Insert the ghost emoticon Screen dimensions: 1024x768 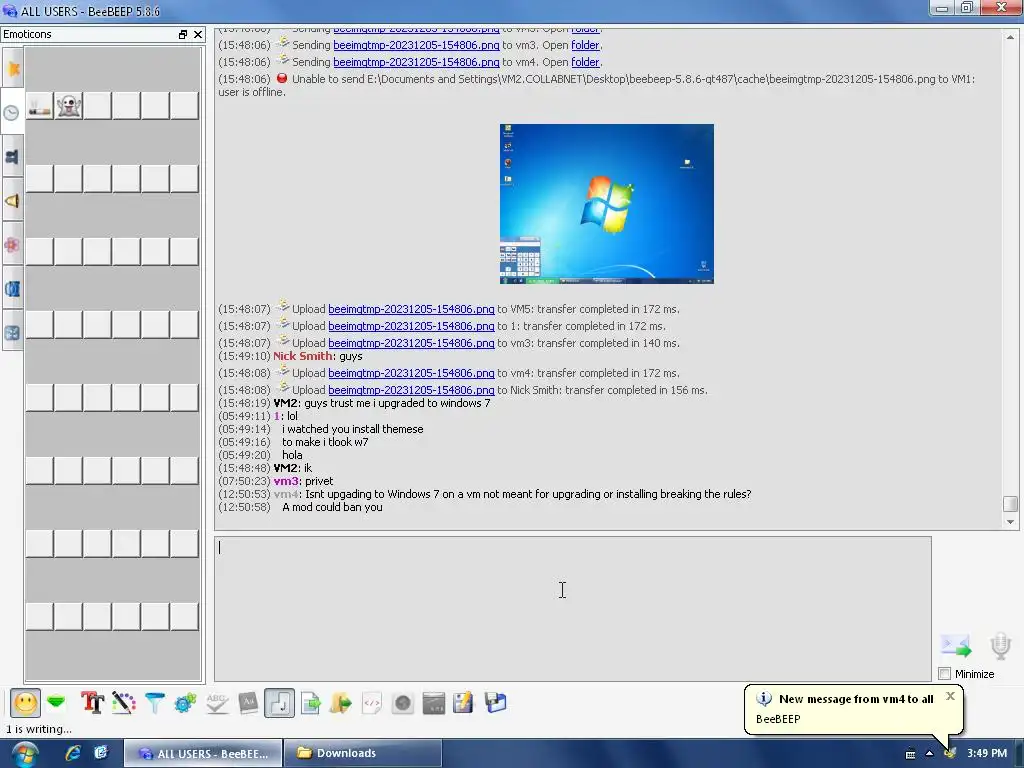pos(69,106)
